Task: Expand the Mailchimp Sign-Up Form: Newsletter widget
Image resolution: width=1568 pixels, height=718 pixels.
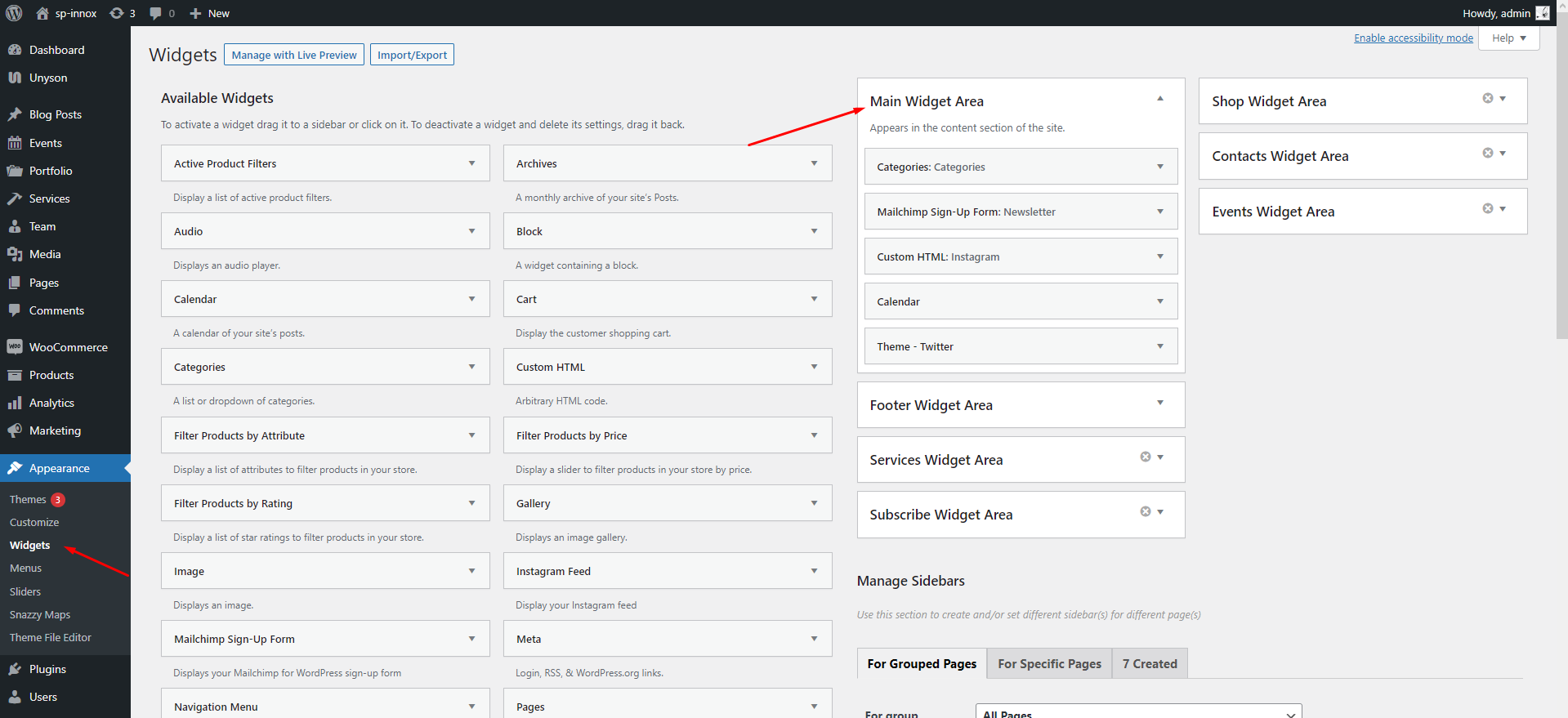Action: click(x=1160, y=212)
